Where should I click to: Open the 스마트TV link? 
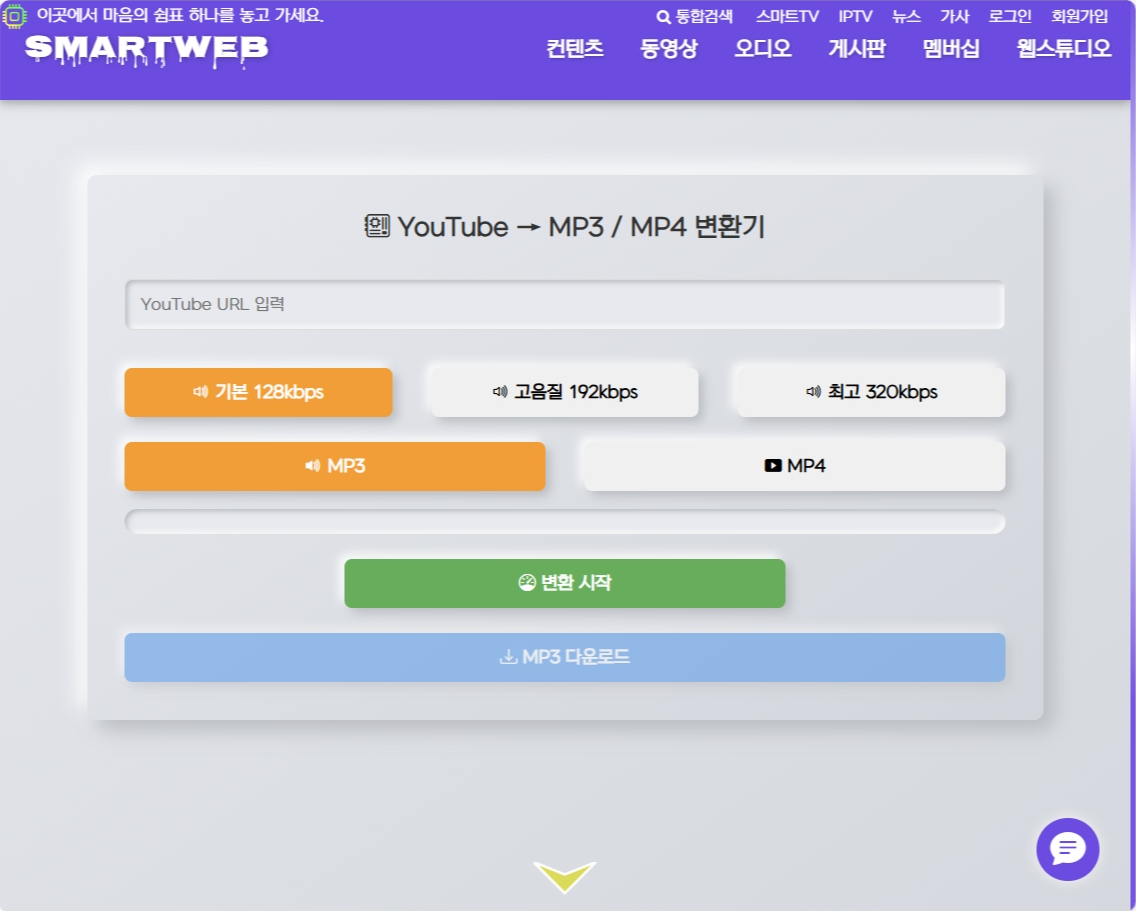pos(787,16)
